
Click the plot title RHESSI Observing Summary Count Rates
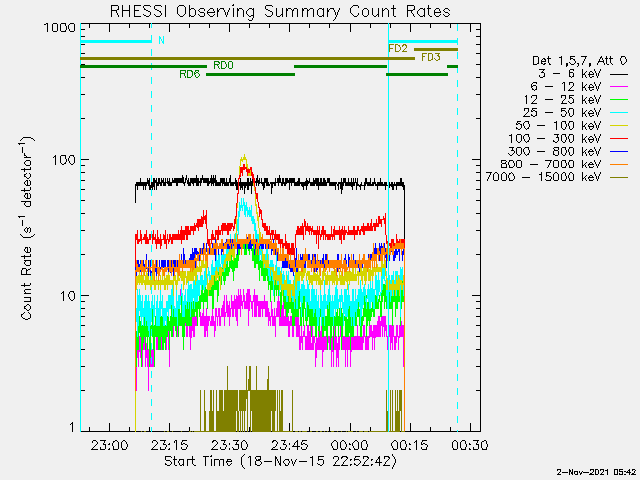click(x=279, y=11)
